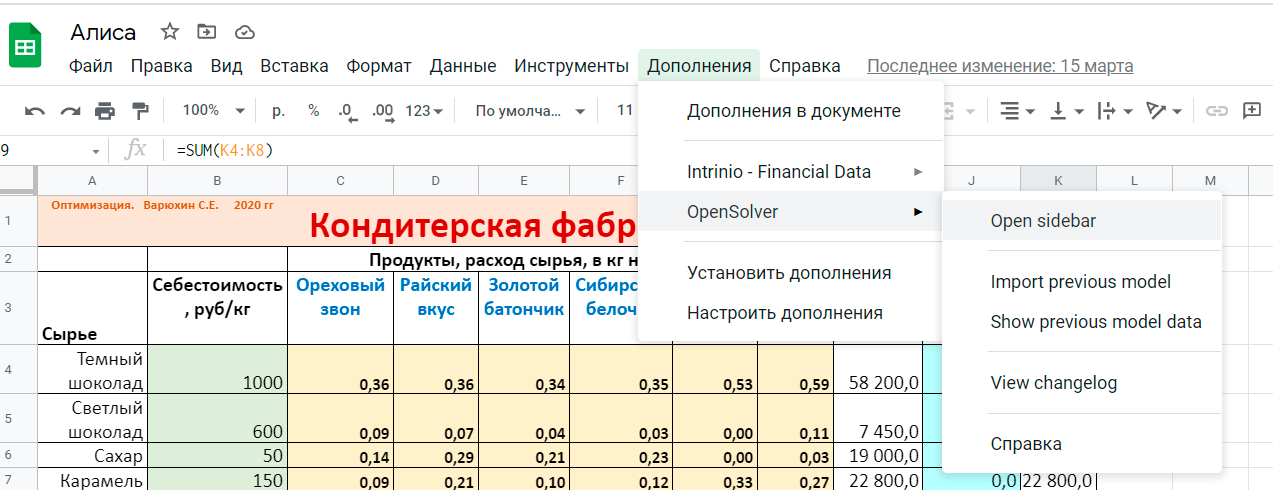Choose 'Настроить дополнения'
Viewport: 1273px width, 490px height.
[x=790, y=313]
